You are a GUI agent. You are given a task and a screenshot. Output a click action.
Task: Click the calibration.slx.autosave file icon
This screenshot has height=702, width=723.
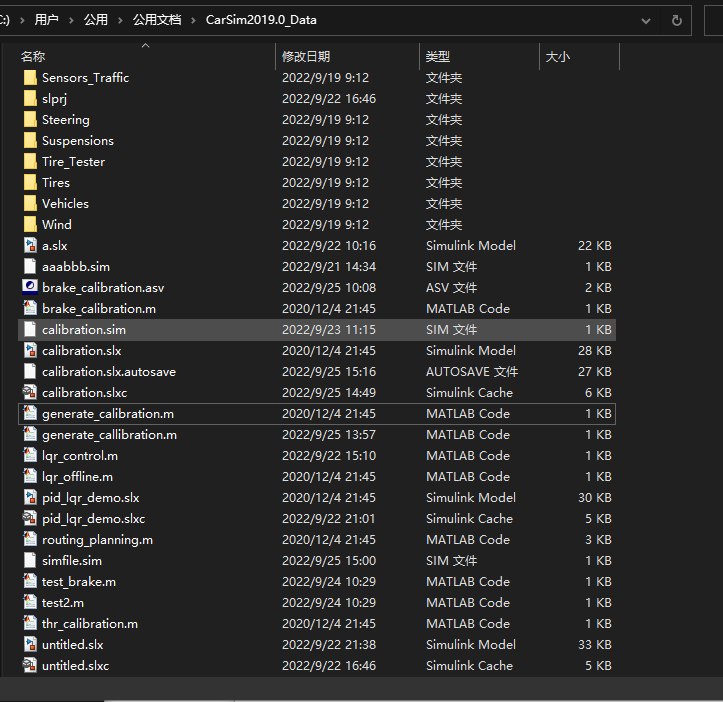coord(30,371)
